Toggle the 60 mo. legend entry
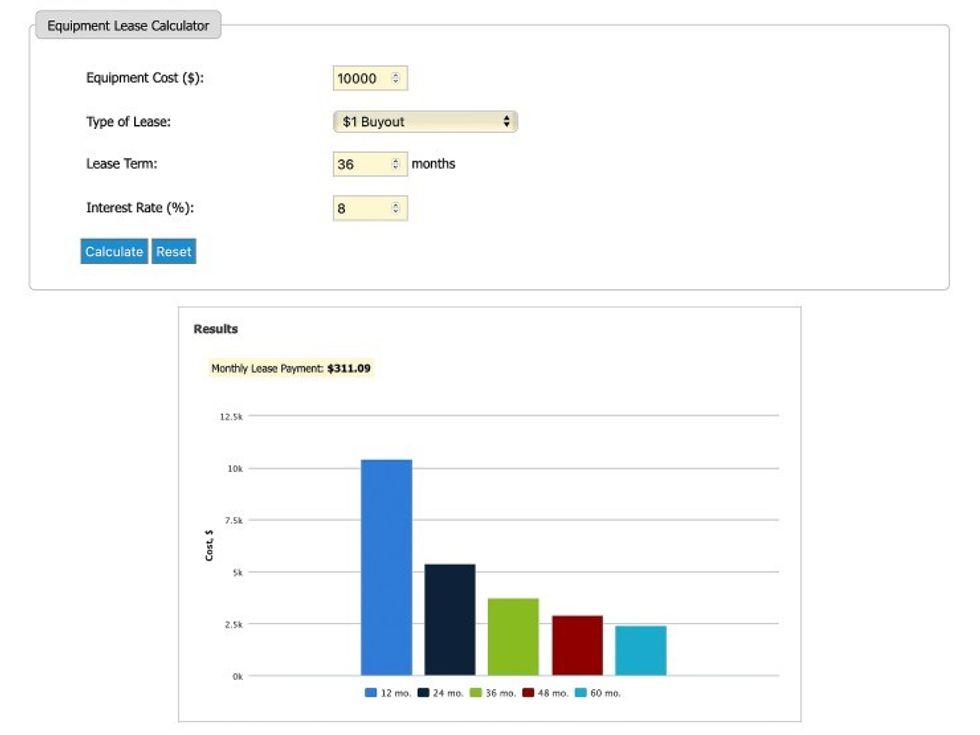 (598, 692)
